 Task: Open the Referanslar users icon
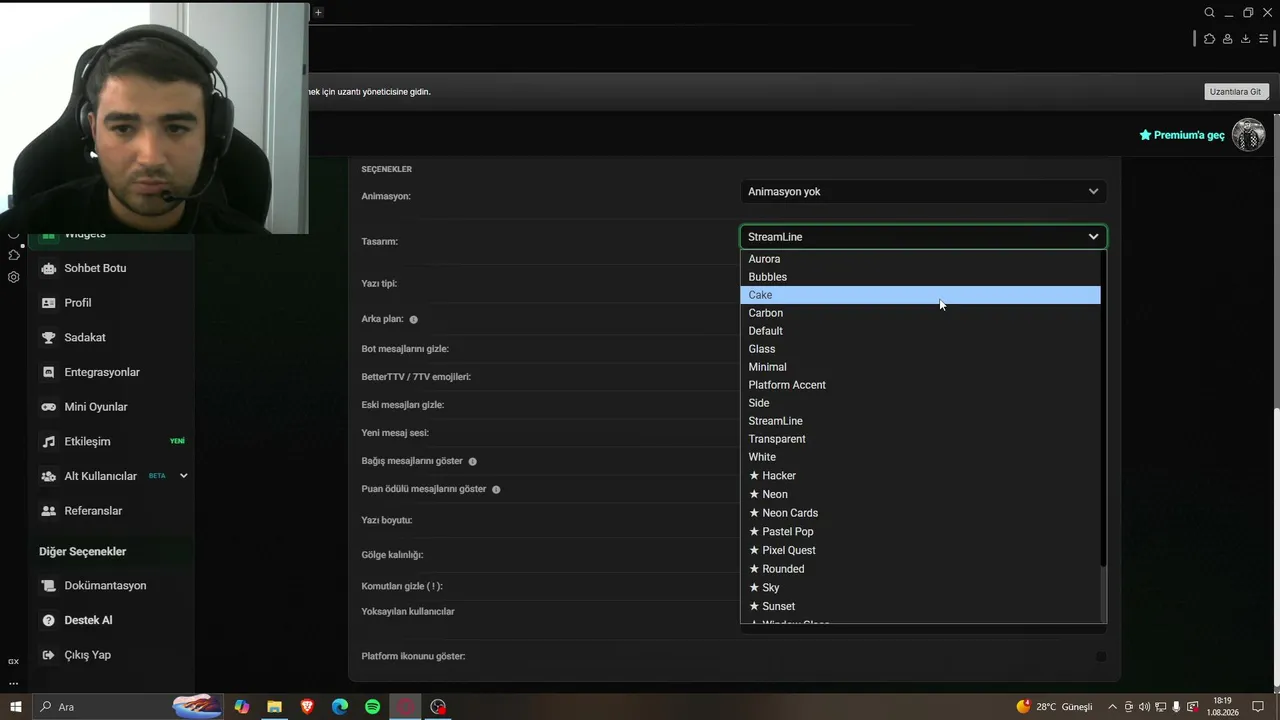pos(48,511)
